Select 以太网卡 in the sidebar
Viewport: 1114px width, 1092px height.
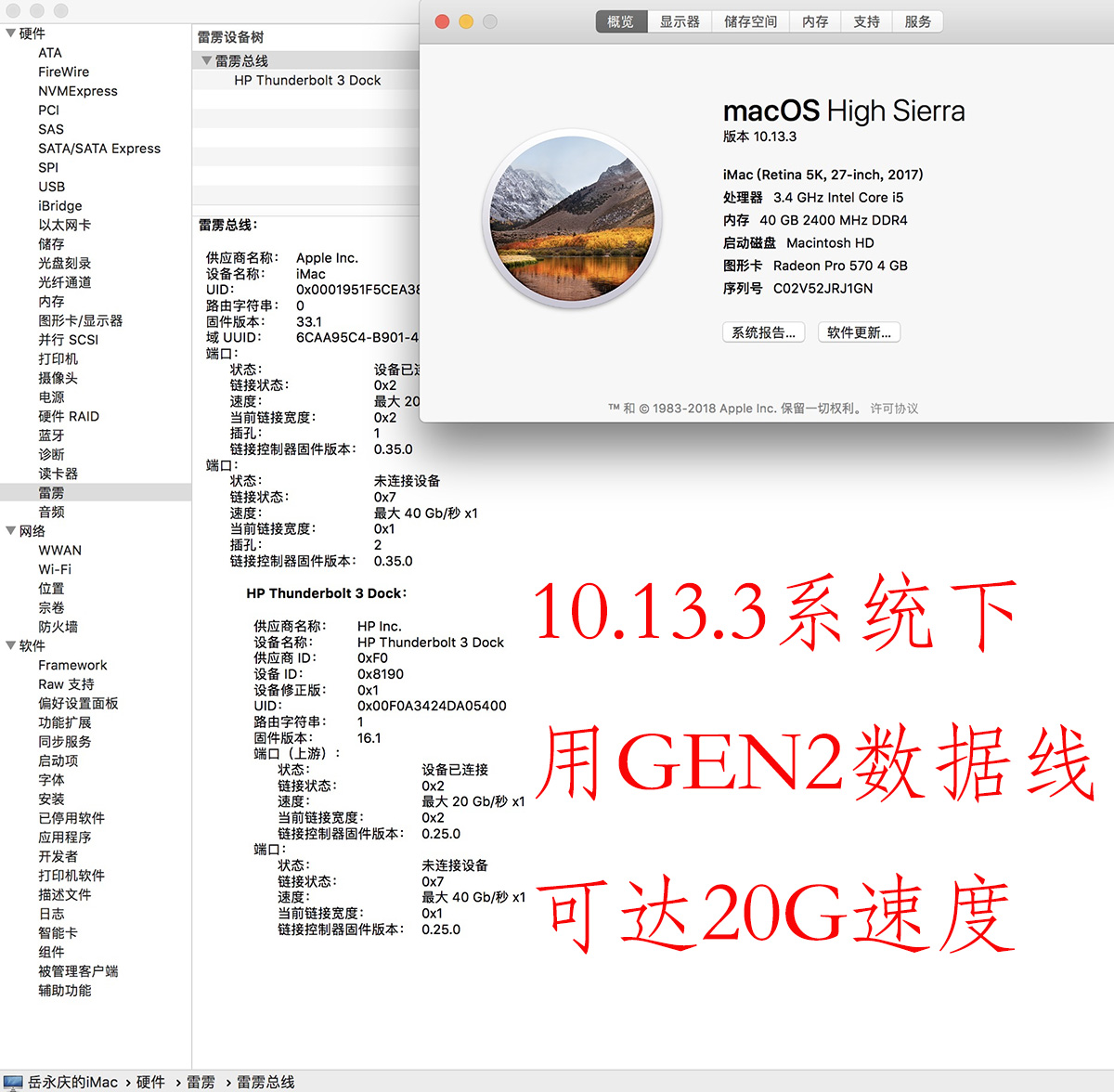[64, 225]
